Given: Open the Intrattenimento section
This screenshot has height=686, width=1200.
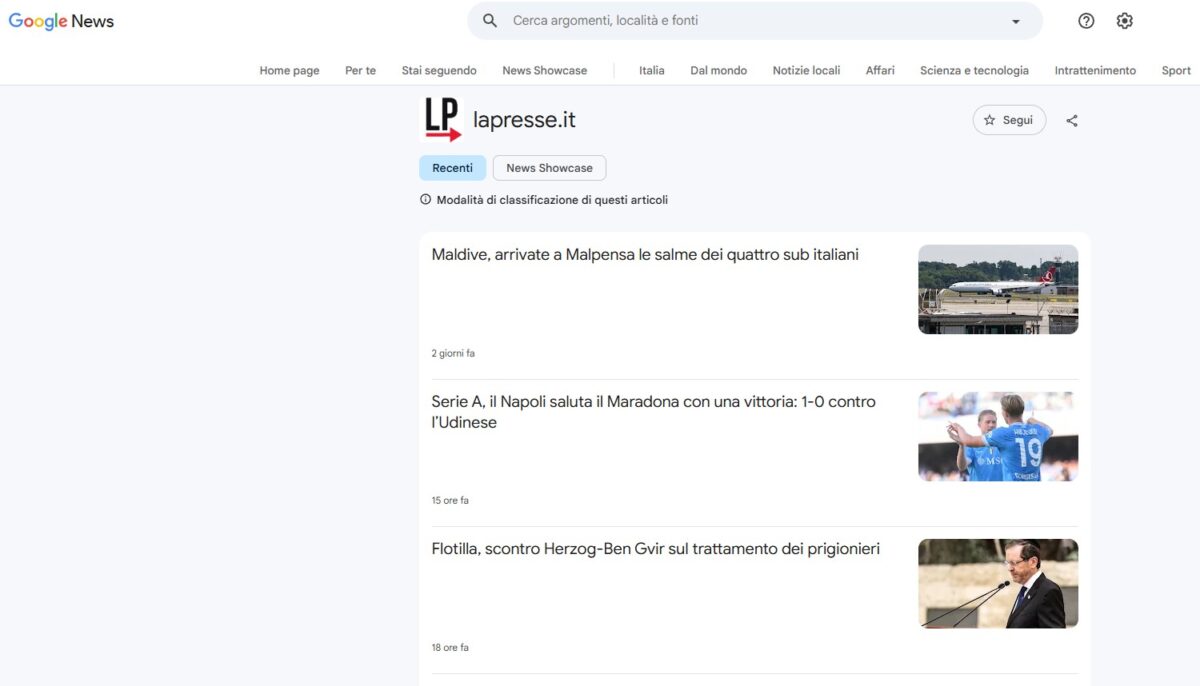Looking at the screenshot, I should pos(1095,71).
